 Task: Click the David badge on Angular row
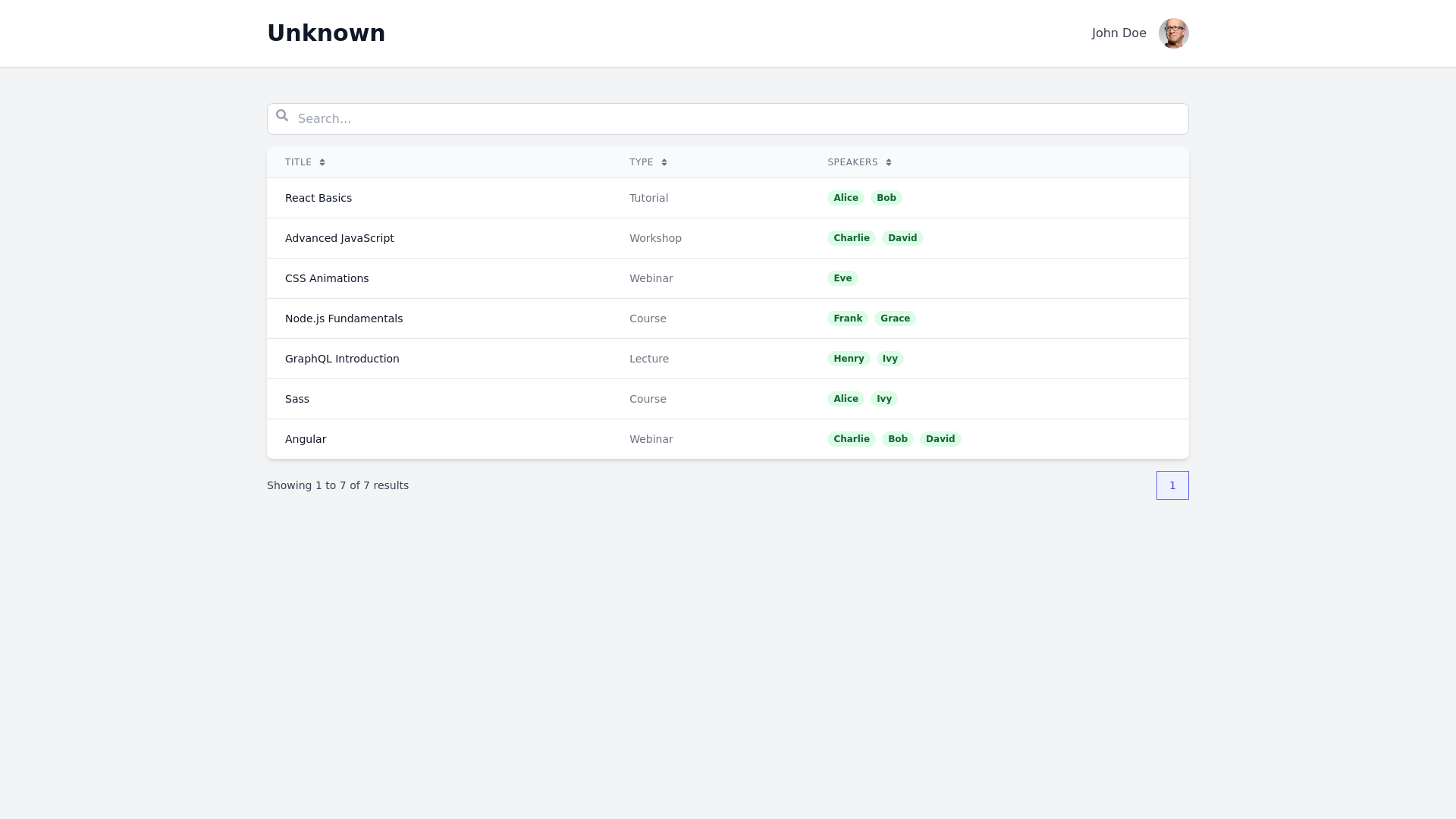point(940,438)
